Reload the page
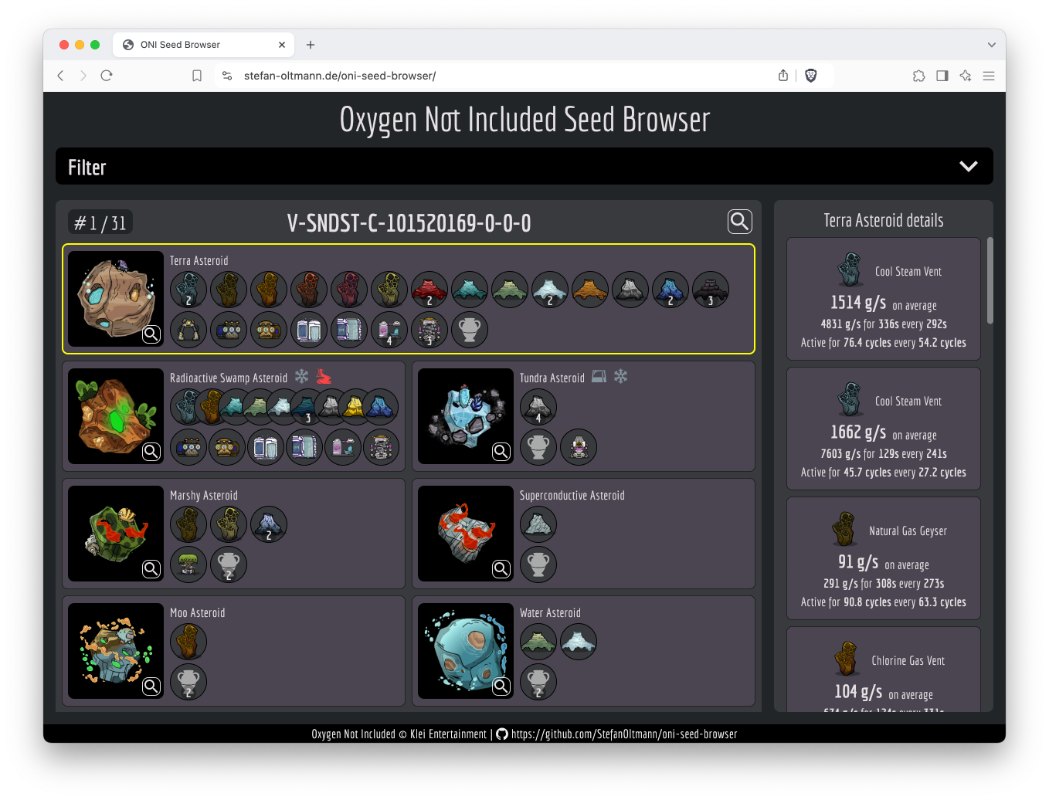Image resolution: width=1049 pixels, height=800 pixels. tap(106, 76)
